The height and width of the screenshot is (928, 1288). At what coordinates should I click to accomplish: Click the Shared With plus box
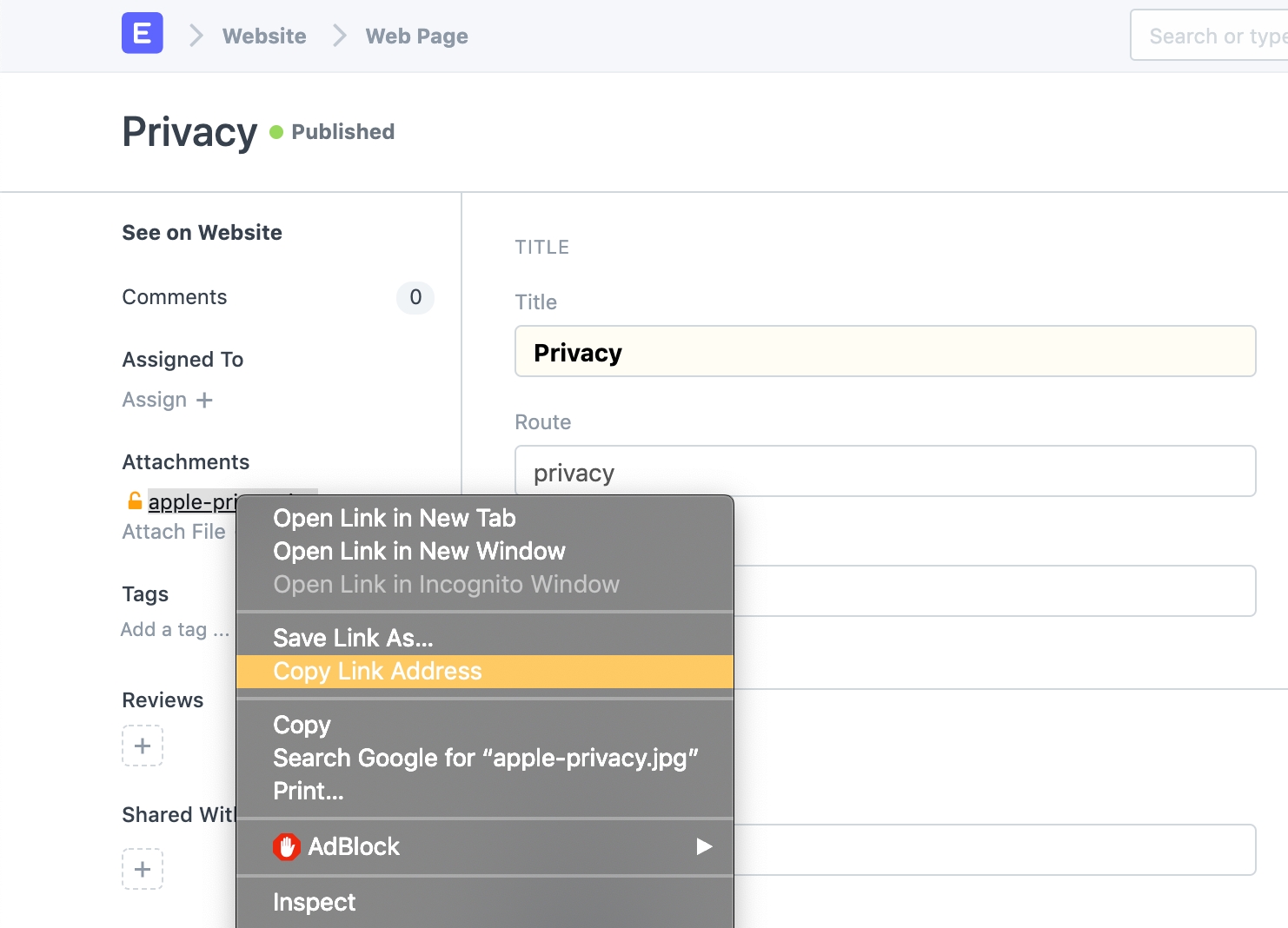click(x=143, y=869)
